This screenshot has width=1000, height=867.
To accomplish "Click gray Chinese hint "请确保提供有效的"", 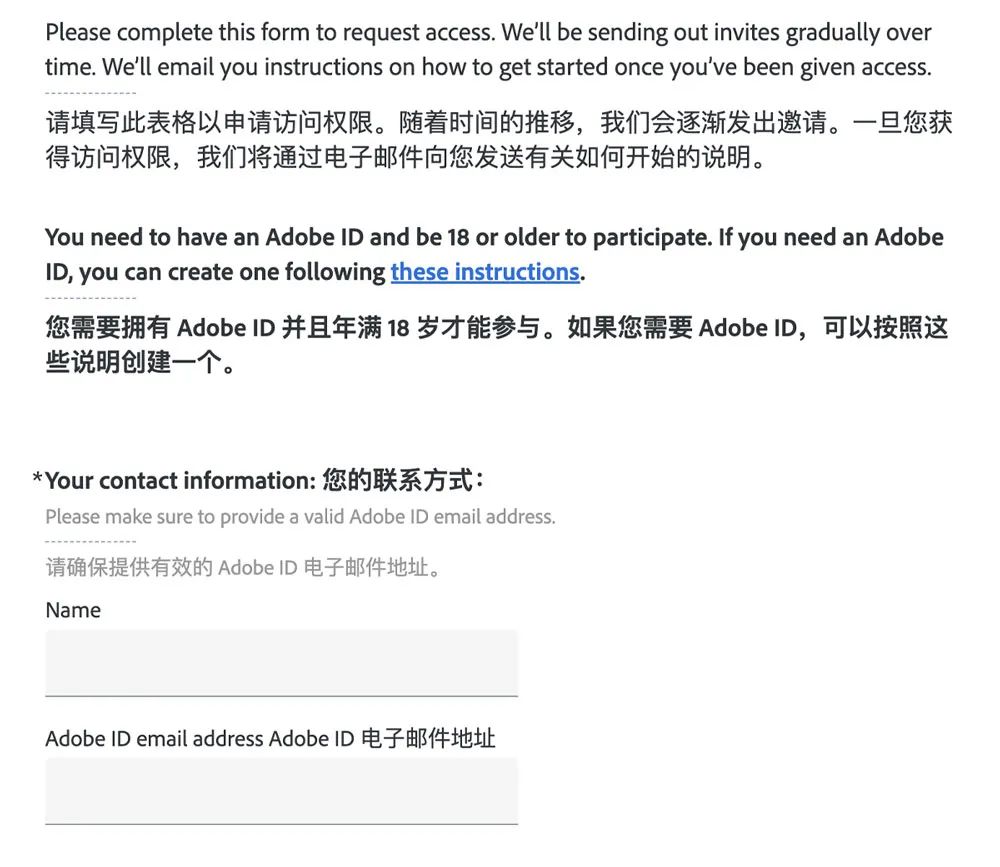I will coord(243,567).
